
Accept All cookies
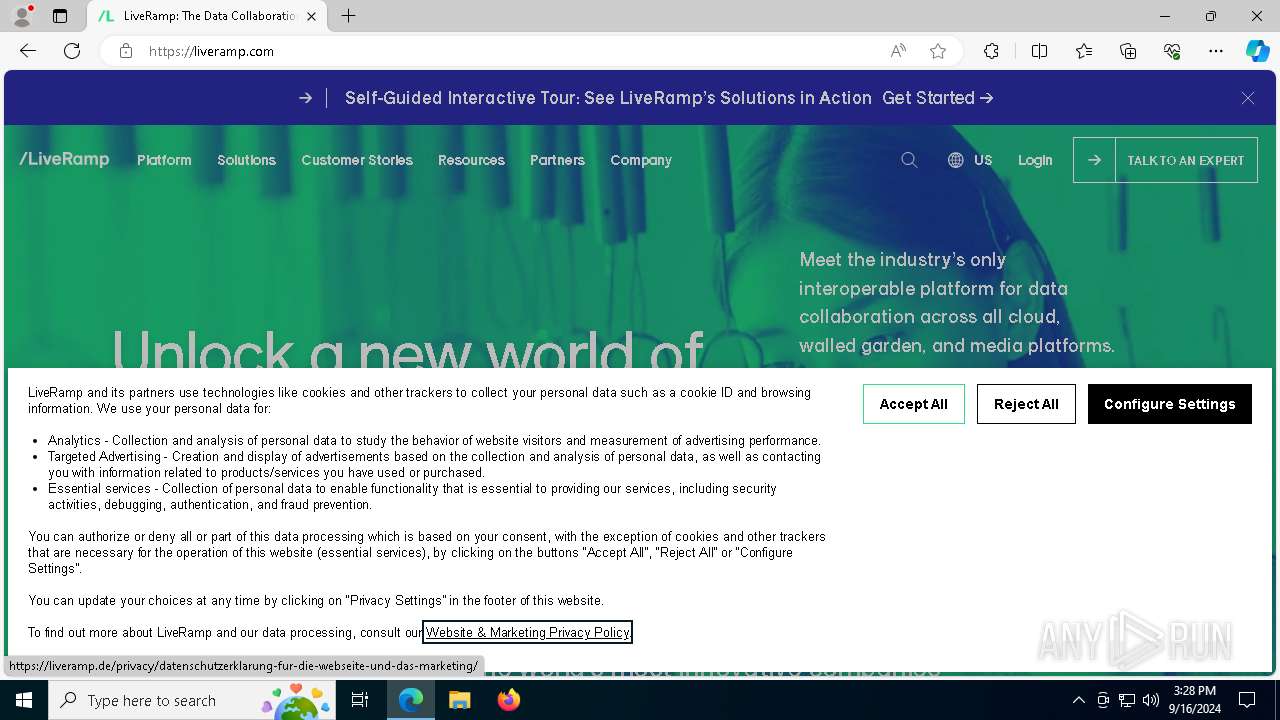pyautogui.click(x=914, y=404)
